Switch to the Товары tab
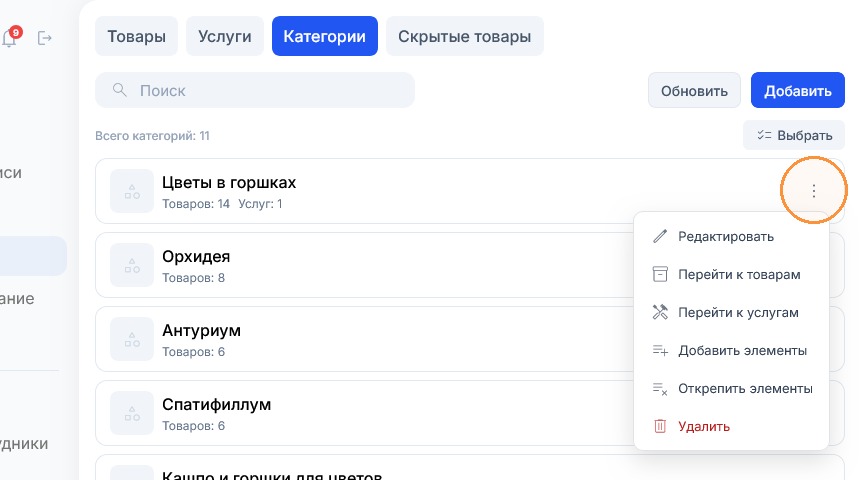This screenshot has height=480, width=861. click(136, 36)
